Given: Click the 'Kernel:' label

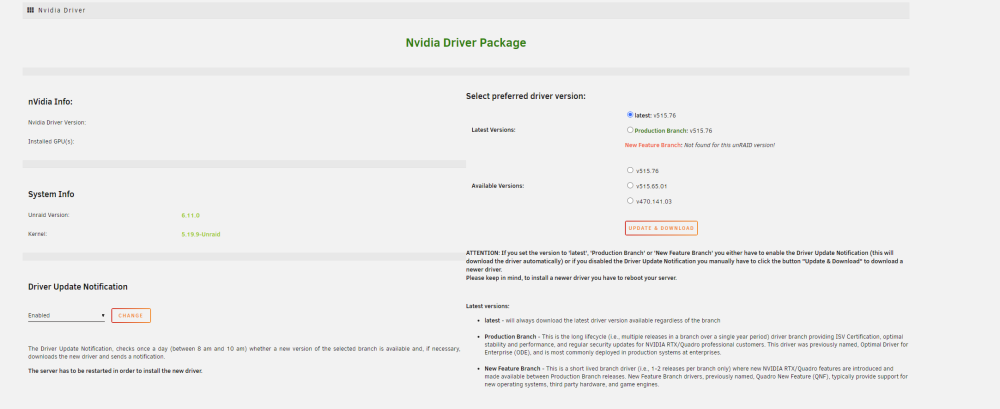Looking at the screenshot, I should click(x=38, y=234).
